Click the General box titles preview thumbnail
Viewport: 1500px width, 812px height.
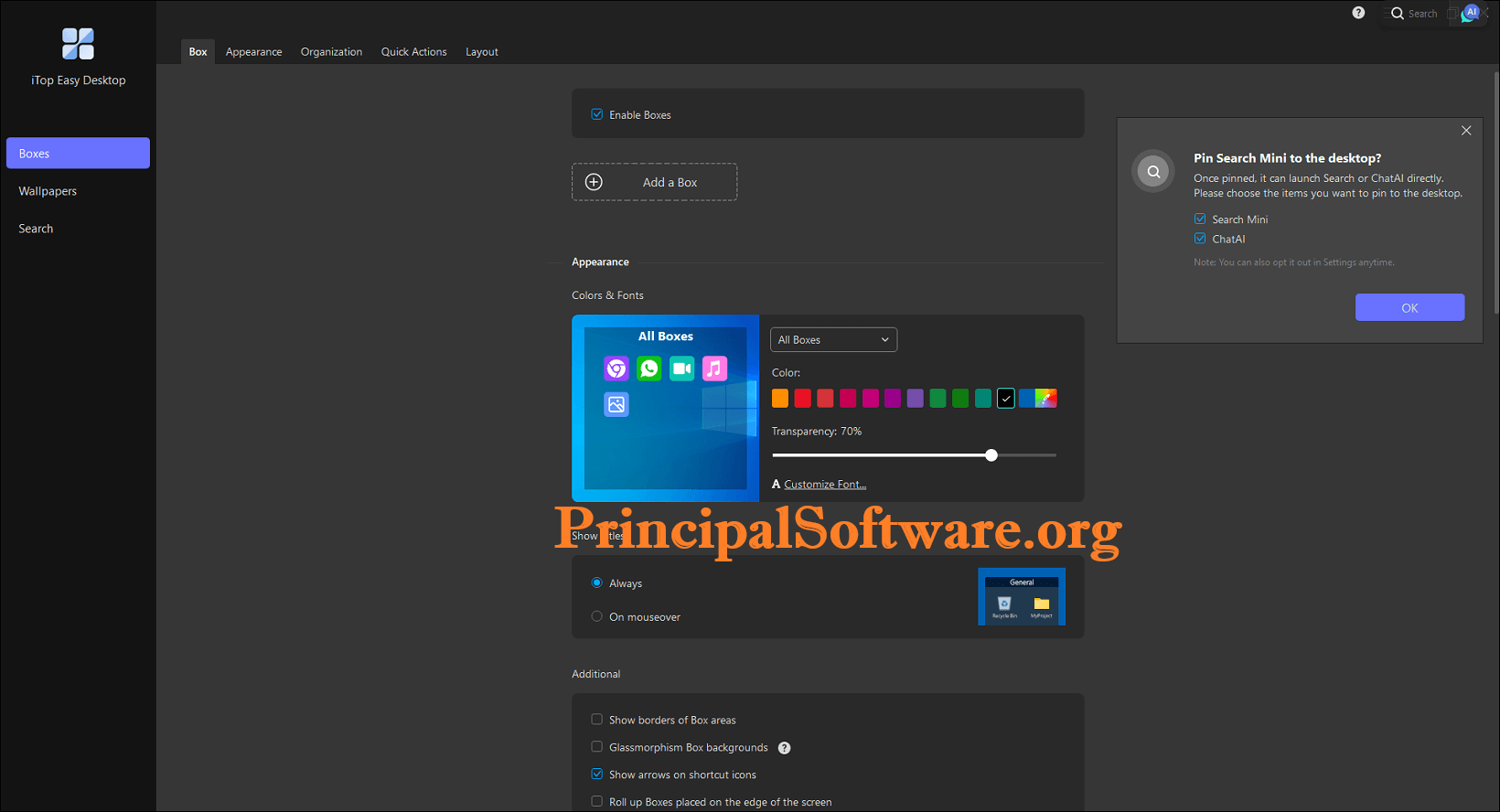pos(1022,596)
